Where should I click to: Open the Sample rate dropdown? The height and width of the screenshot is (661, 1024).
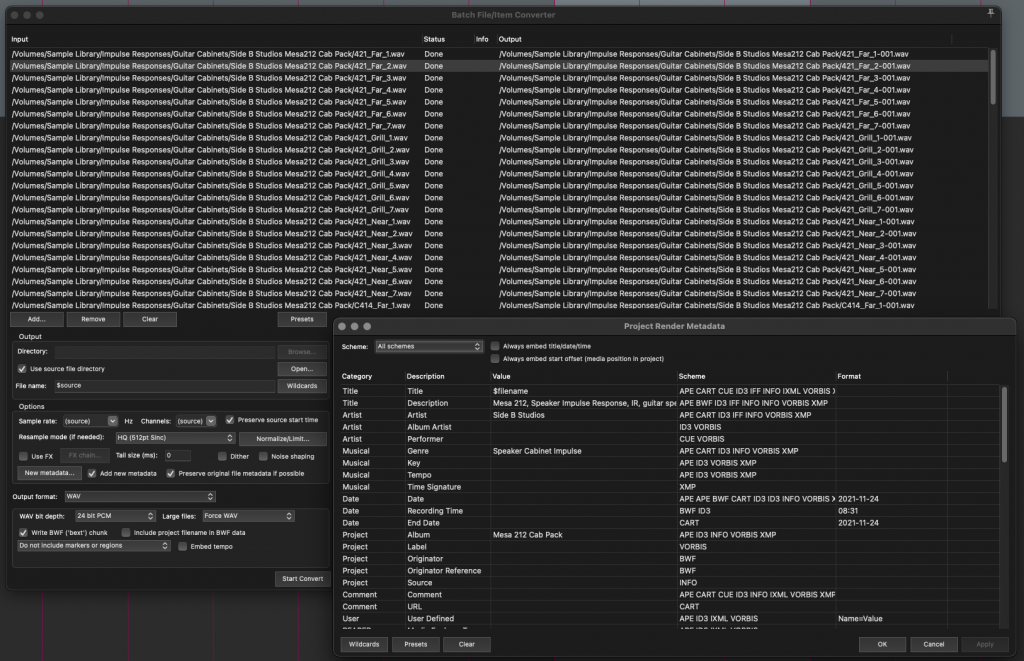(90, 420)
